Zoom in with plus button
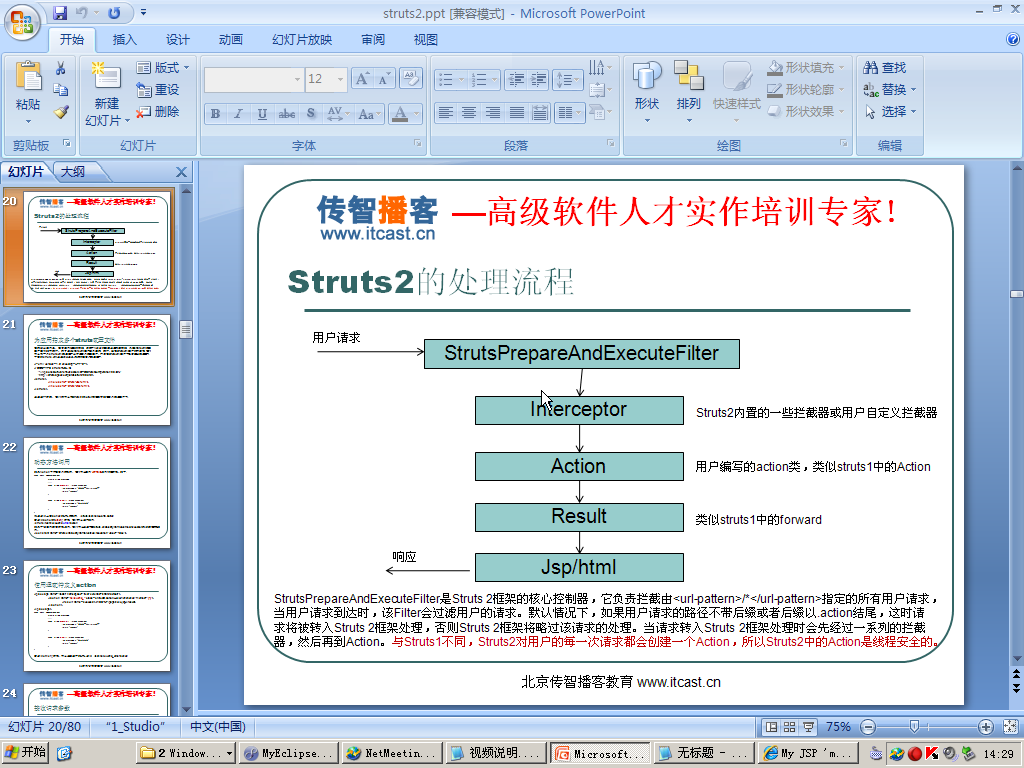Image resolution: width=1024 pixels, height=768 pixels. click(x=985, y=727)
